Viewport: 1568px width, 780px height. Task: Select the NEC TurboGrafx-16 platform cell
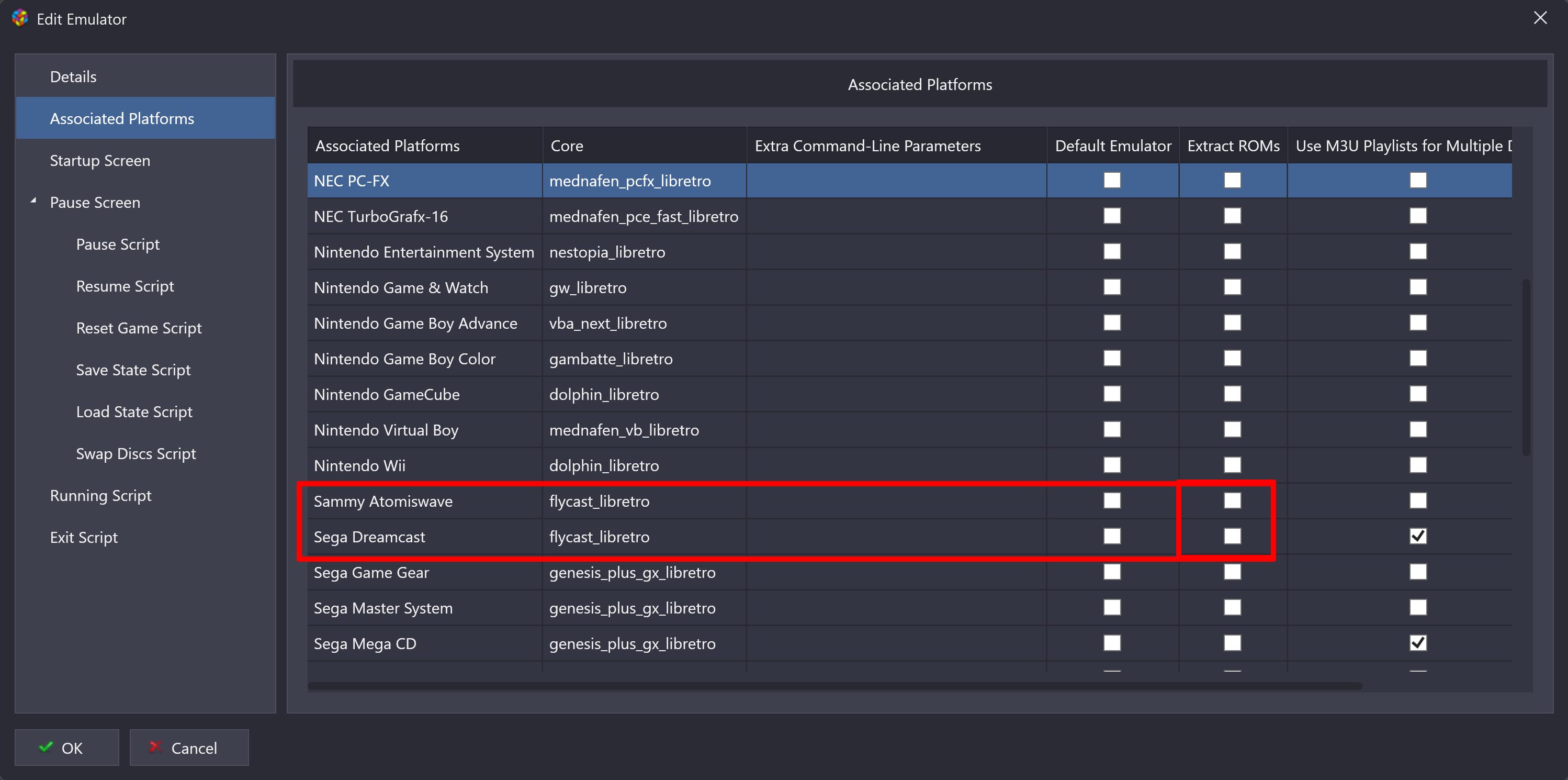point(425,216)
